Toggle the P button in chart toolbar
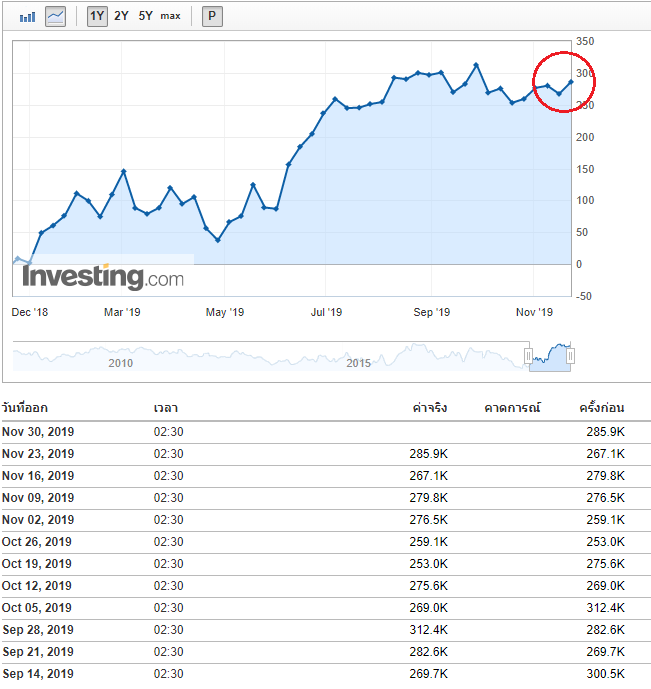 213,16
